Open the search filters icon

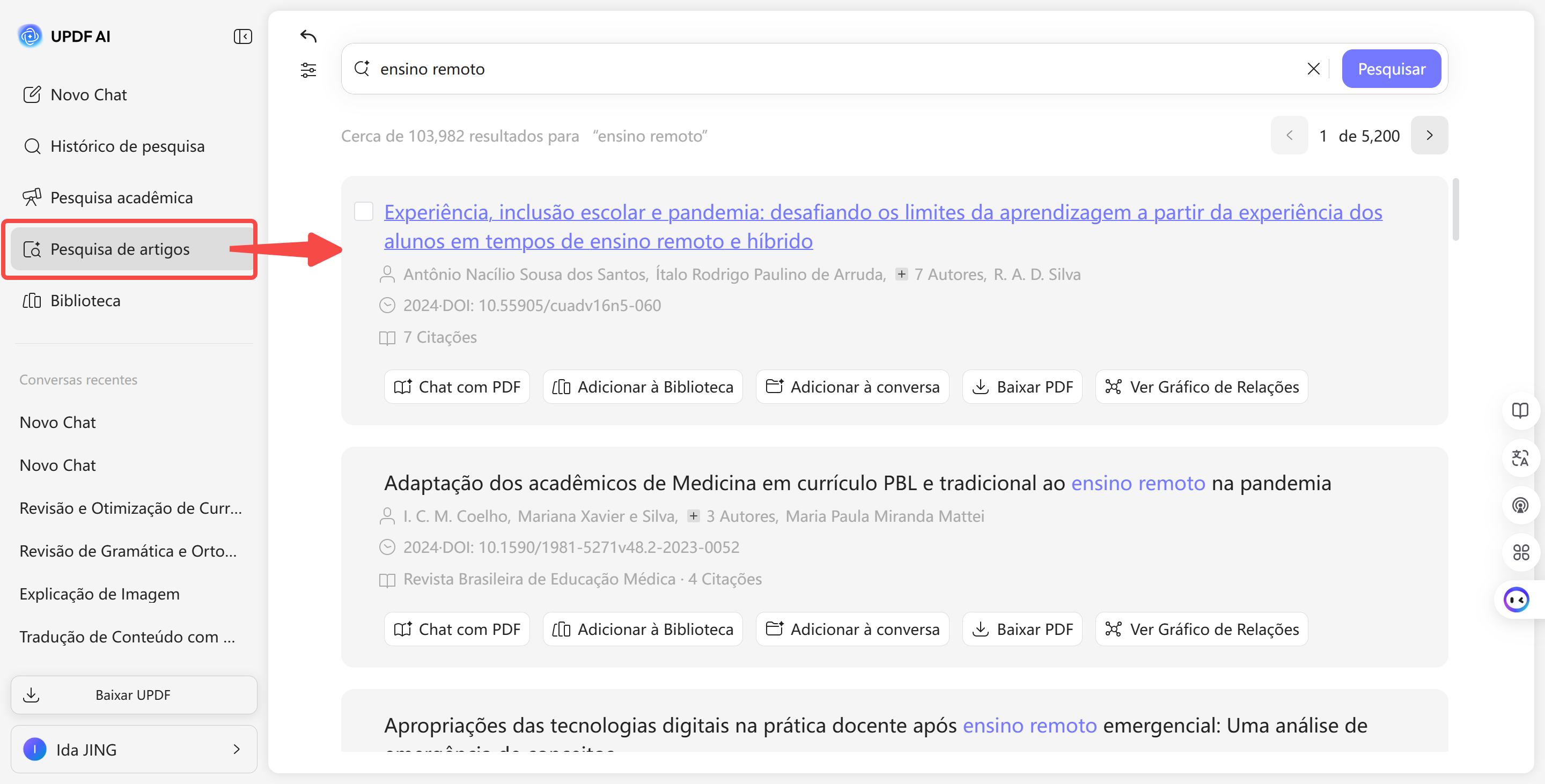pyautogui.click(x=308, y=70)
